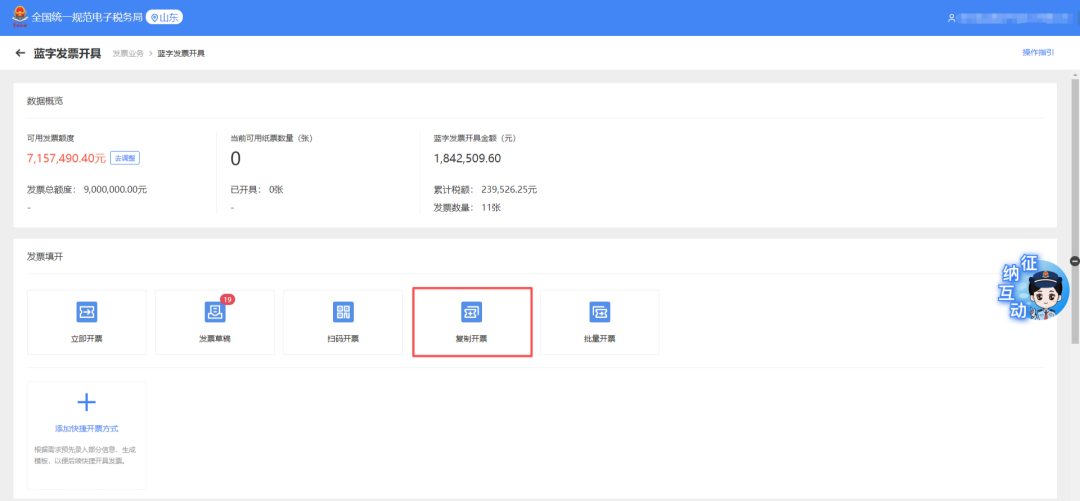Open 扫码开票 QR code icon
Screen dimensions: 1080x501
[343, 312]
